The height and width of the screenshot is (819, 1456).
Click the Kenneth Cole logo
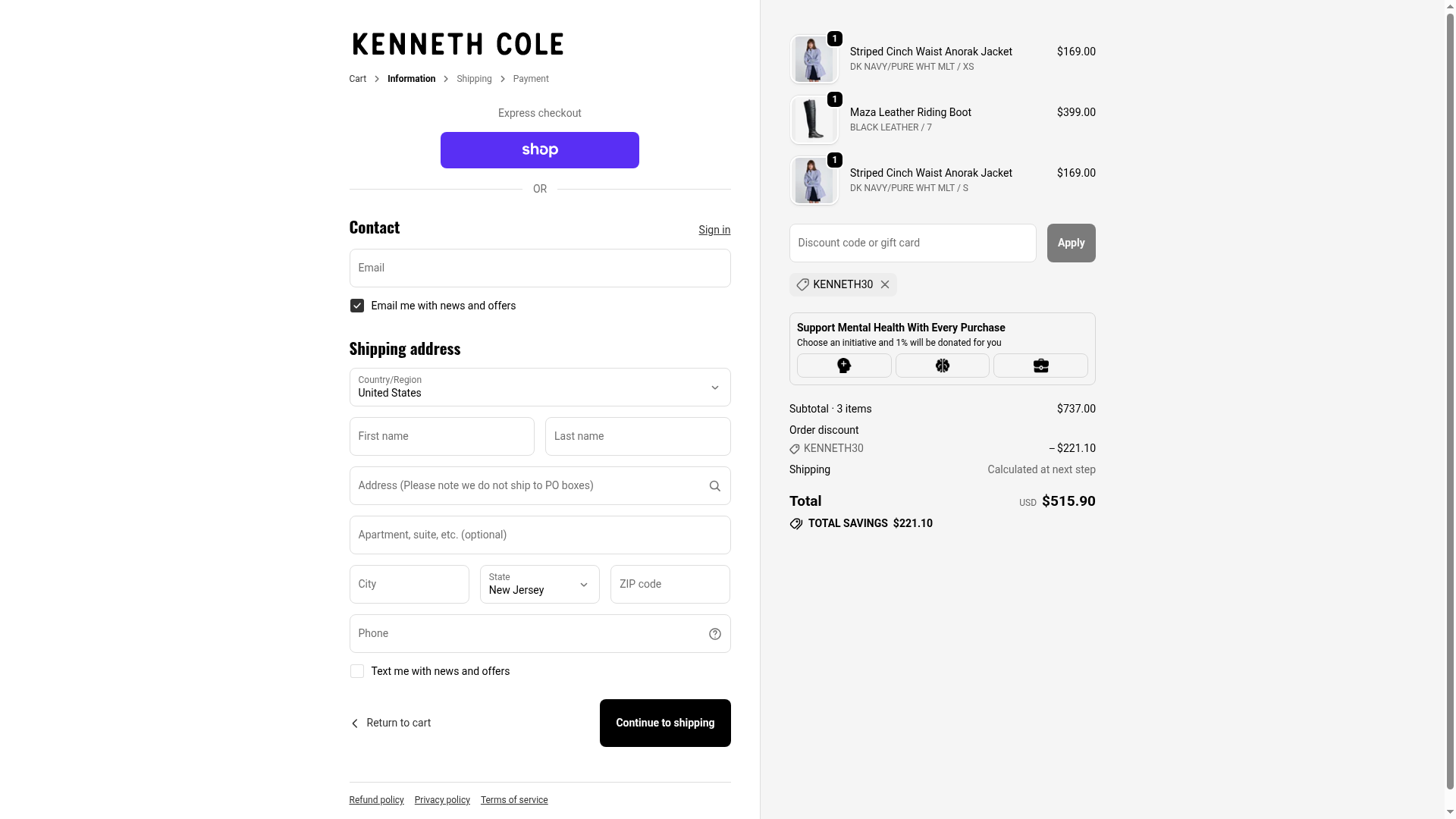click(458, 44)
